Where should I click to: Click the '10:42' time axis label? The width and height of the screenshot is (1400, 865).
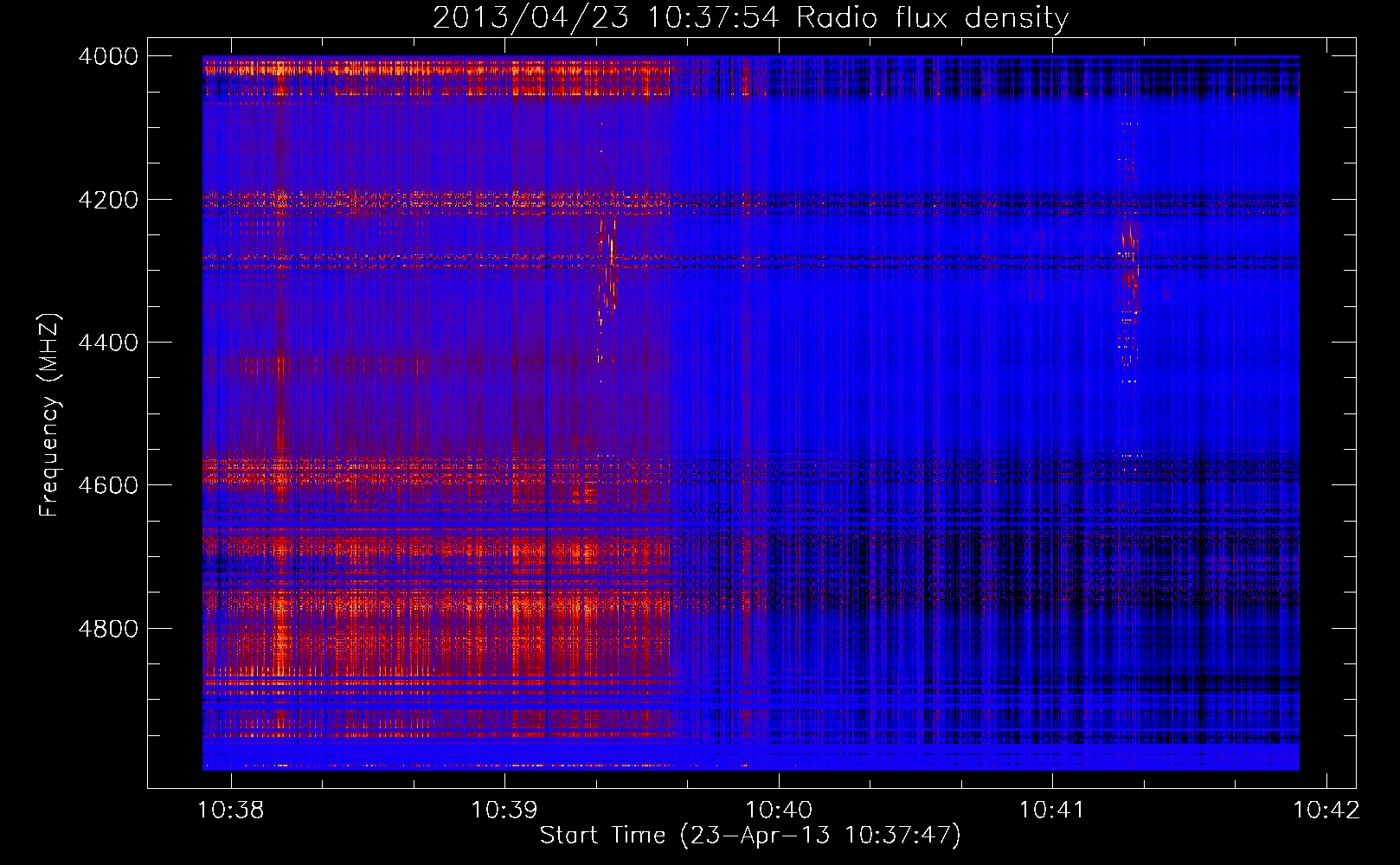1326,811
